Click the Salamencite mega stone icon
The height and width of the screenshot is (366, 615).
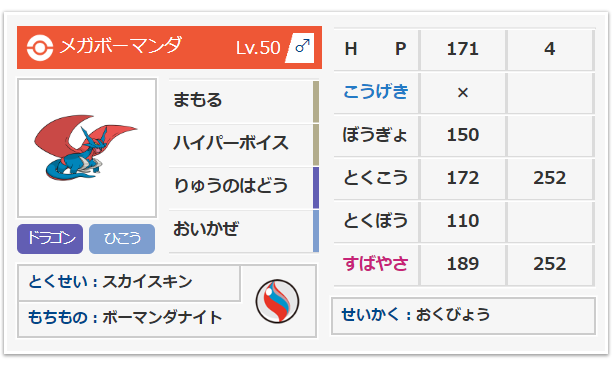click(278, 301)
